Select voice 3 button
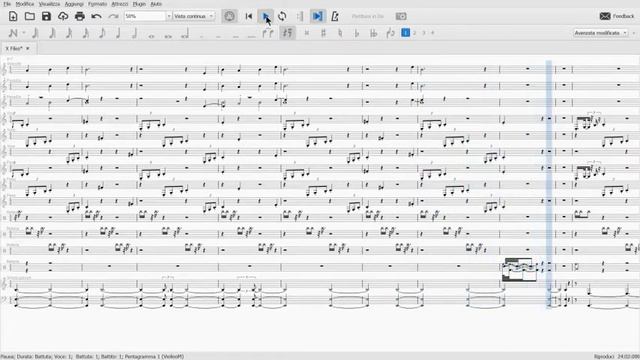The image size is (640, 360). coord(424,33)
